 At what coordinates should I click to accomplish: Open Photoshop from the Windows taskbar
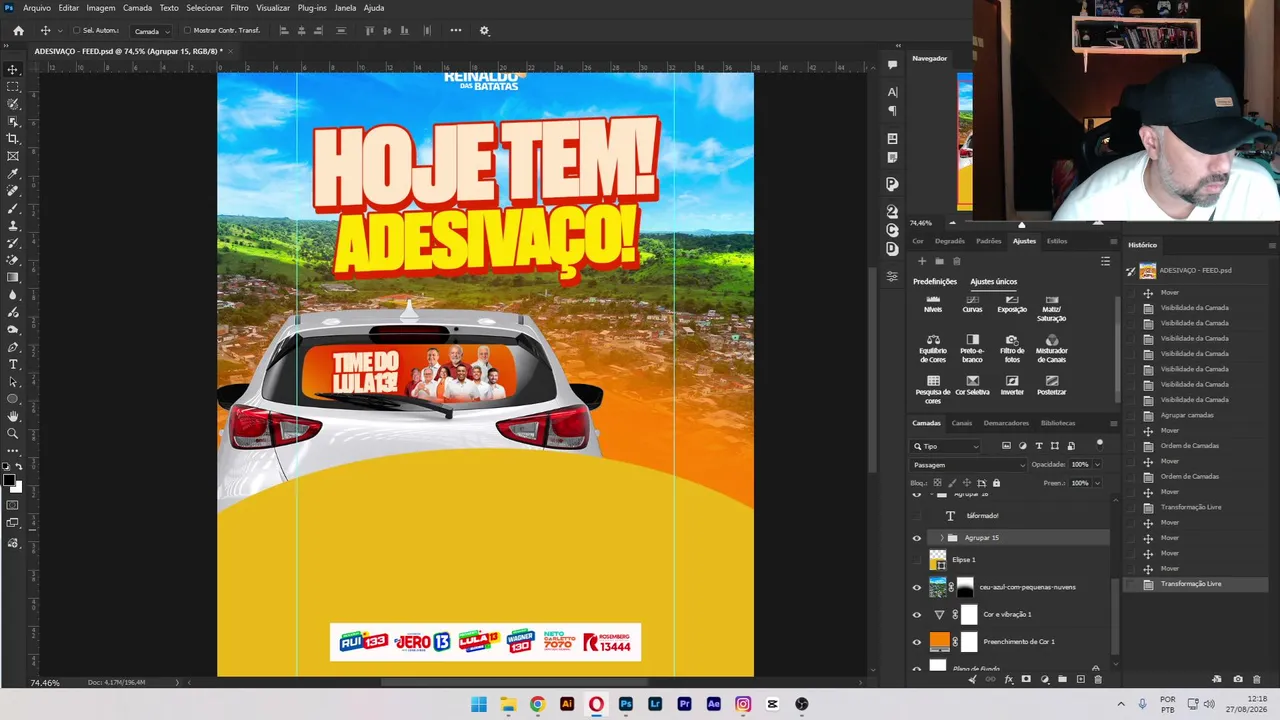625,704
